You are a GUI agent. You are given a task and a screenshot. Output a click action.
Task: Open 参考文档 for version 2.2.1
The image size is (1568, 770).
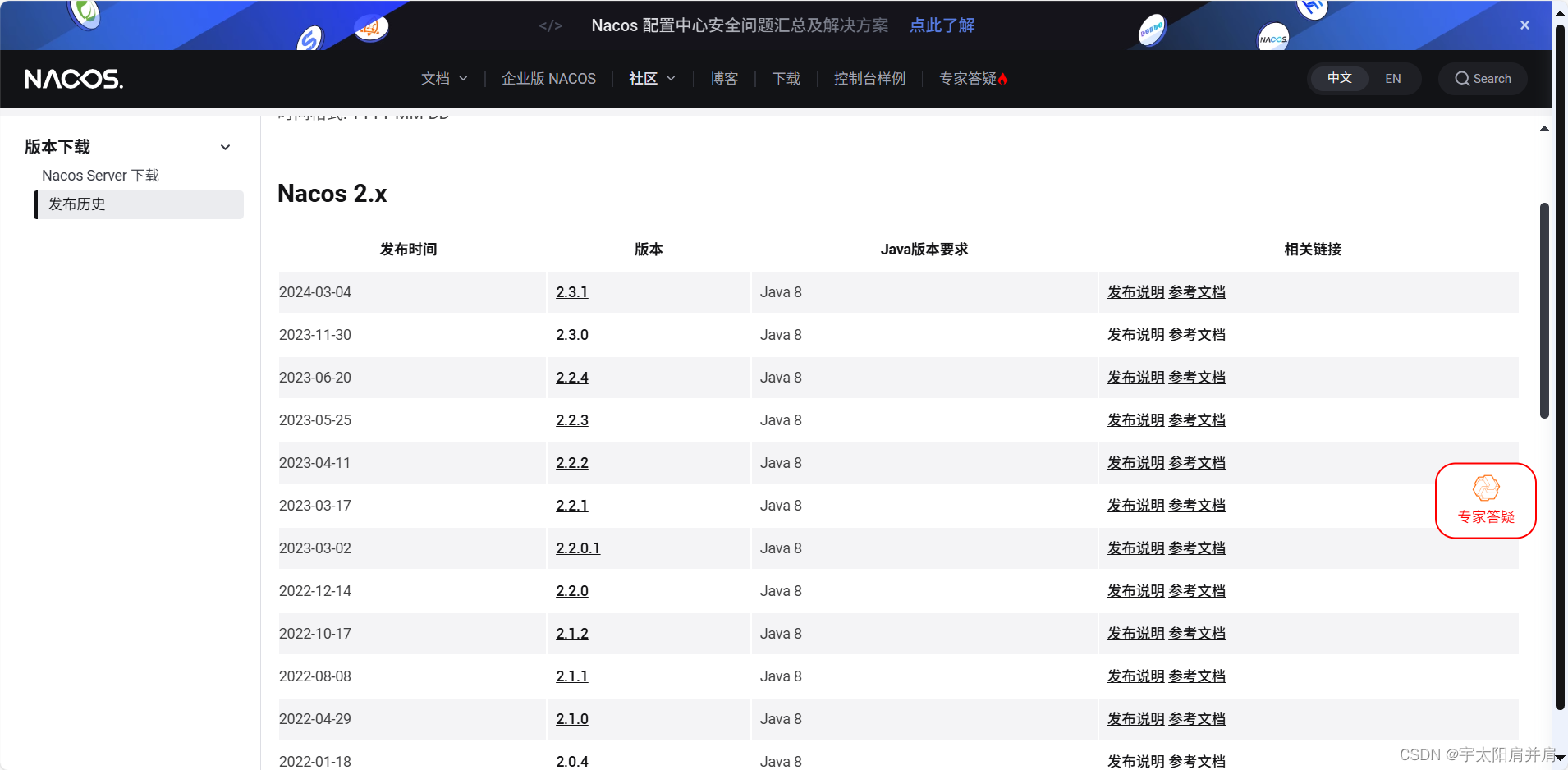pyautogui.click(x=1197, y=506)
